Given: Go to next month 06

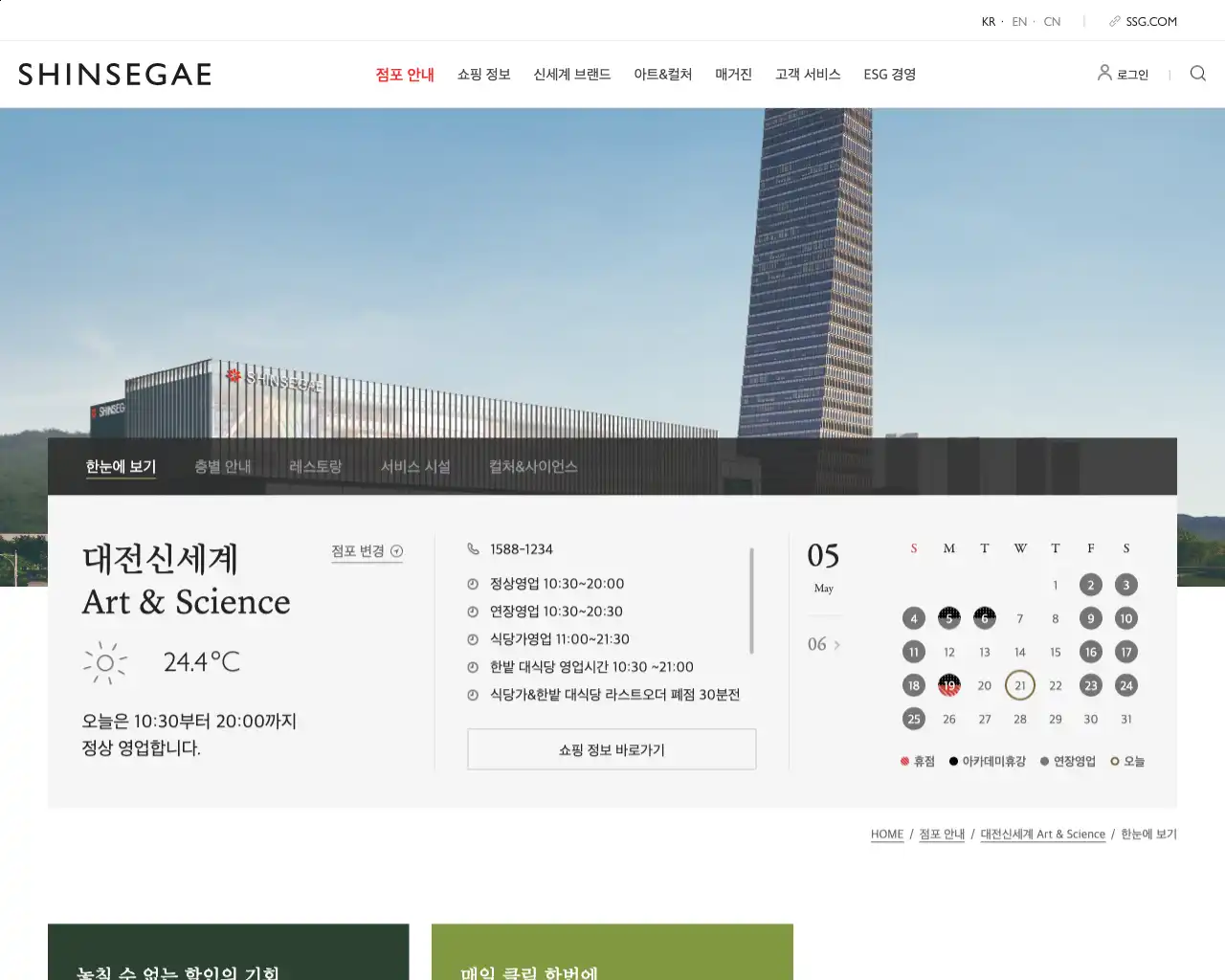Looking at the screenshot, I should pos(823,644).
